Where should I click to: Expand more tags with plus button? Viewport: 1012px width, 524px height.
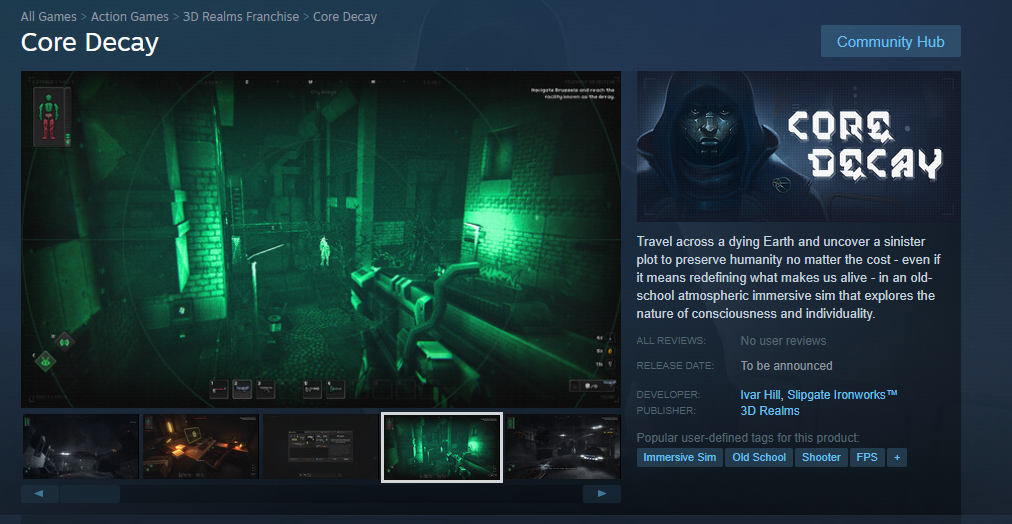(896, 457)
